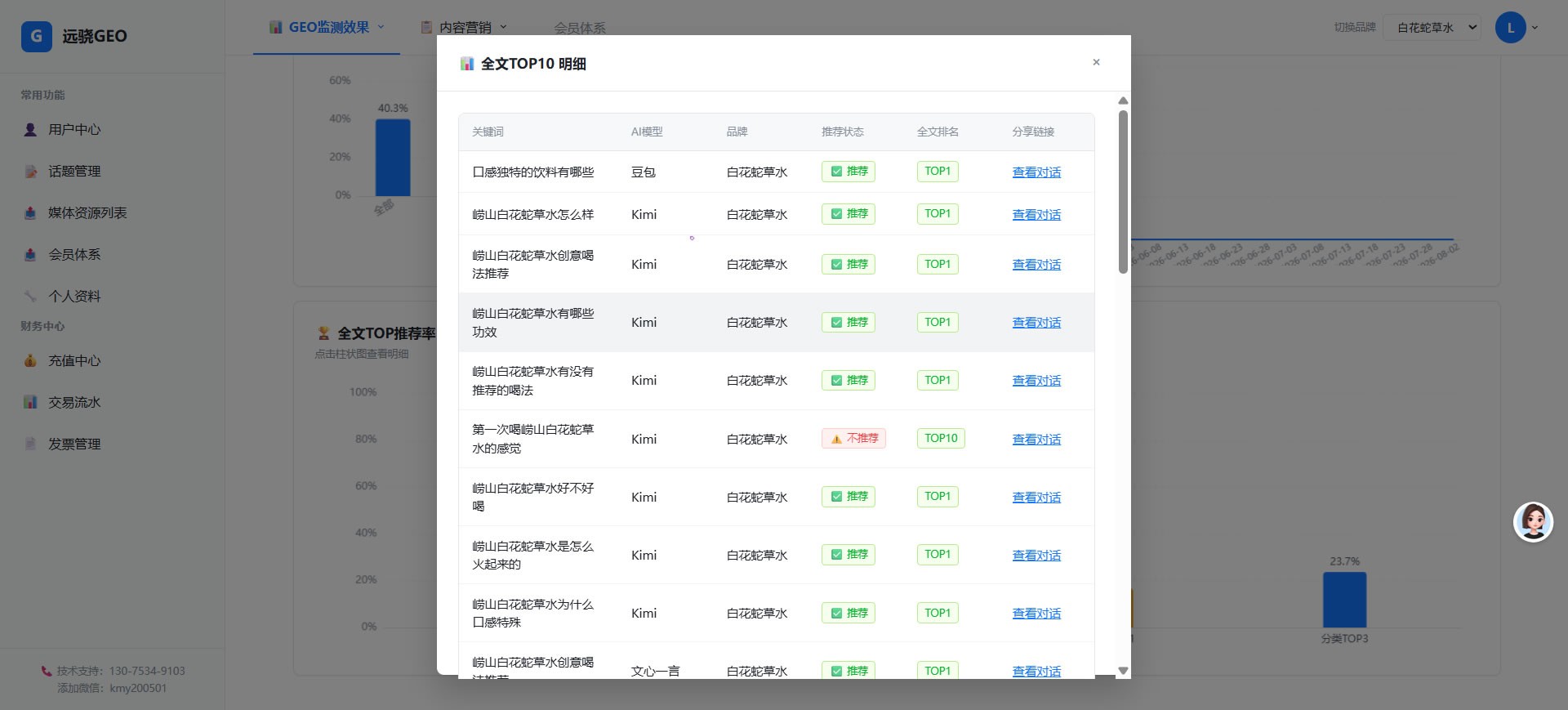
Task: Click the 关键词 column header
Action: coord(488,132)
